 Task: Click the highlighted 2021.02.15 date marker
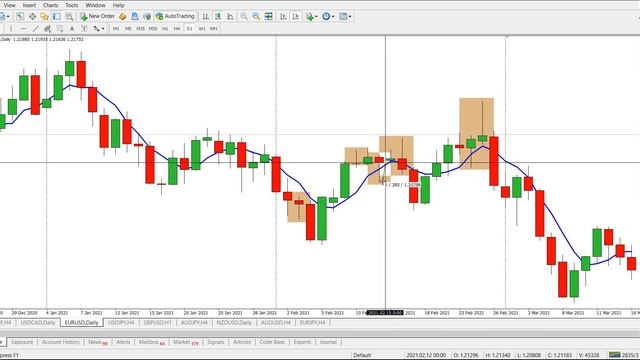385,313
